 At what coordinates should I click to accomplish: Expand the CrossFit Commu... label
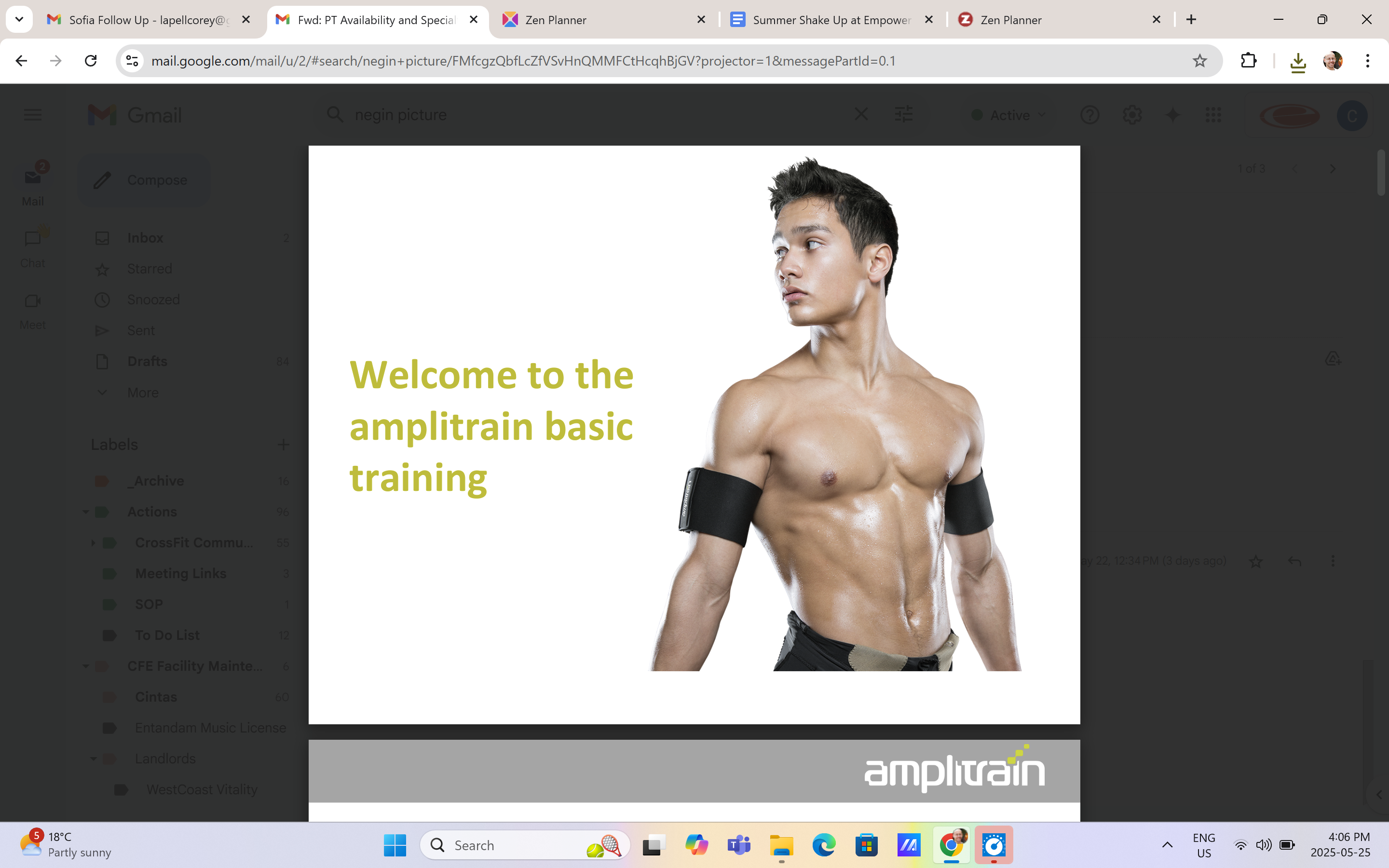[x=93, y=542]
